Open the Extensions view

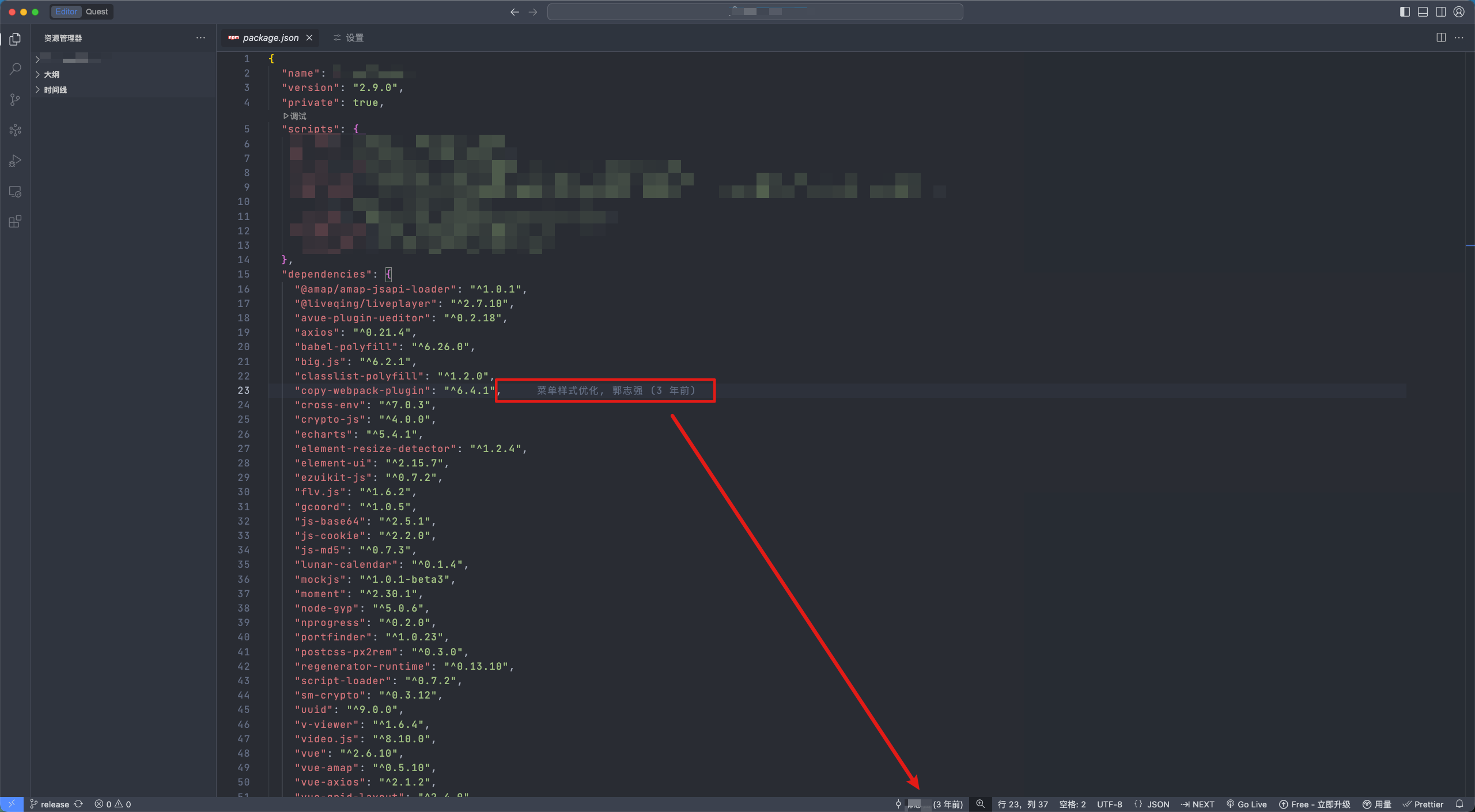(x=16, y=222)
